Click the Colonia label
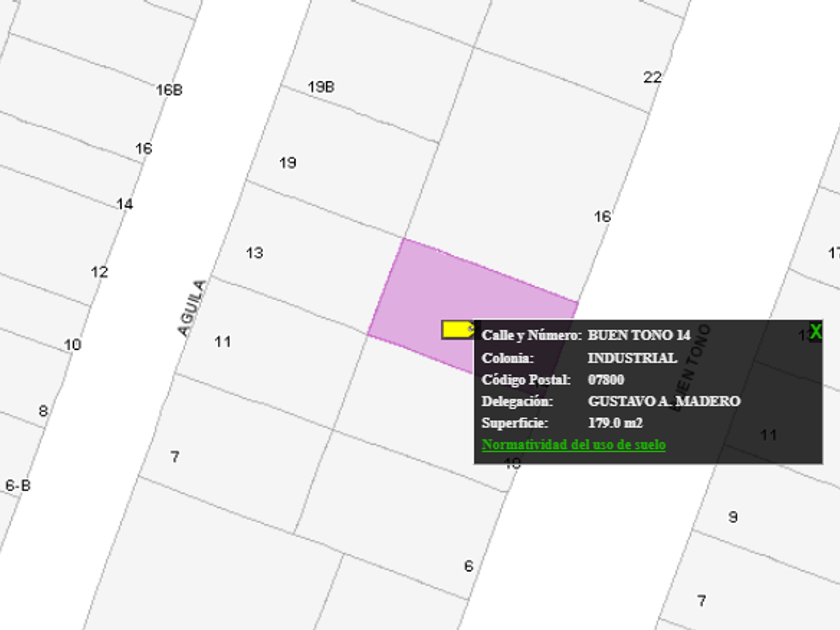Viewport: 840px width, 630px height. pyautogui.click(x=508, y=358)
